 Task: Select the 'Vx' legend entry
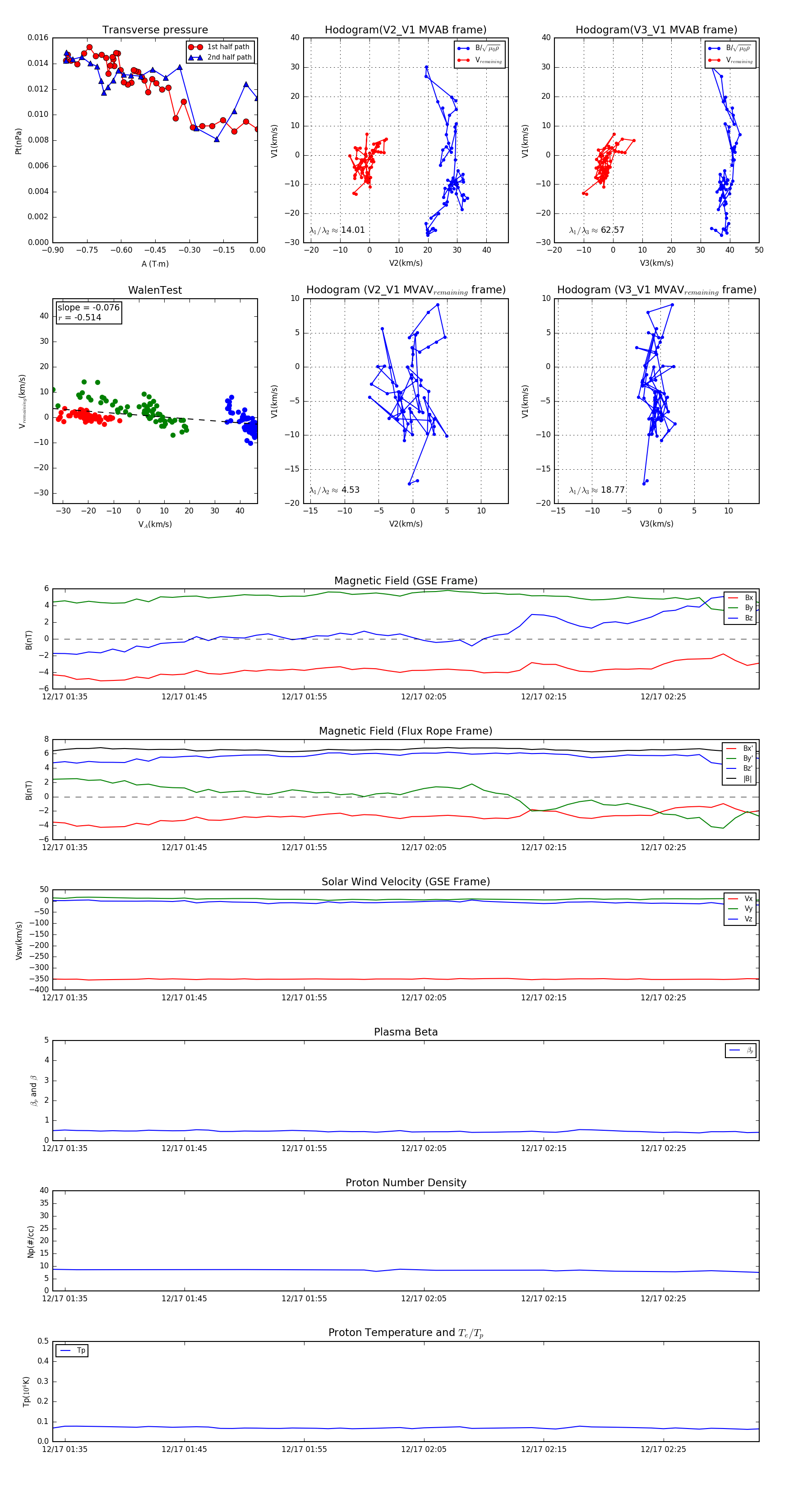(x=740, y=898)
